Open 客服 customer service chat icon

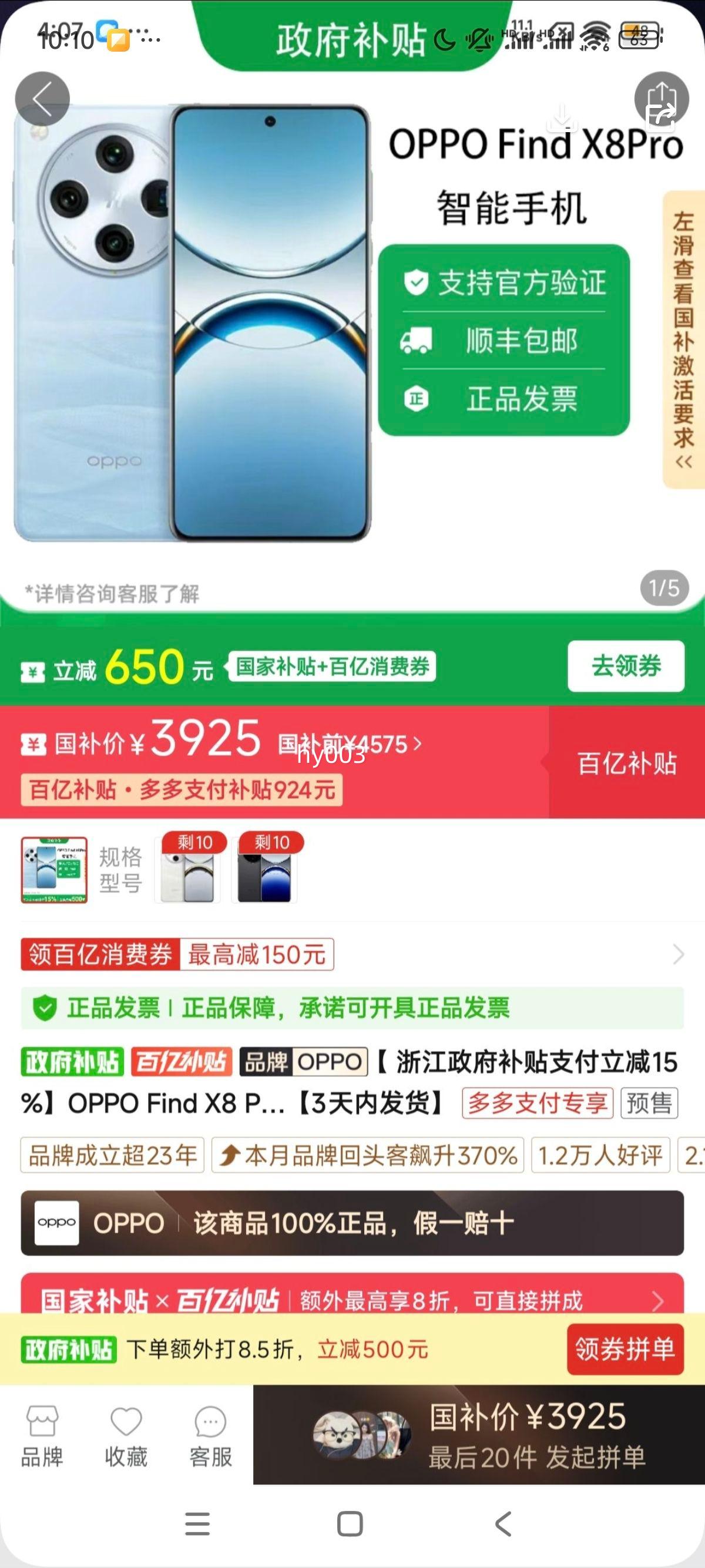211,1436
